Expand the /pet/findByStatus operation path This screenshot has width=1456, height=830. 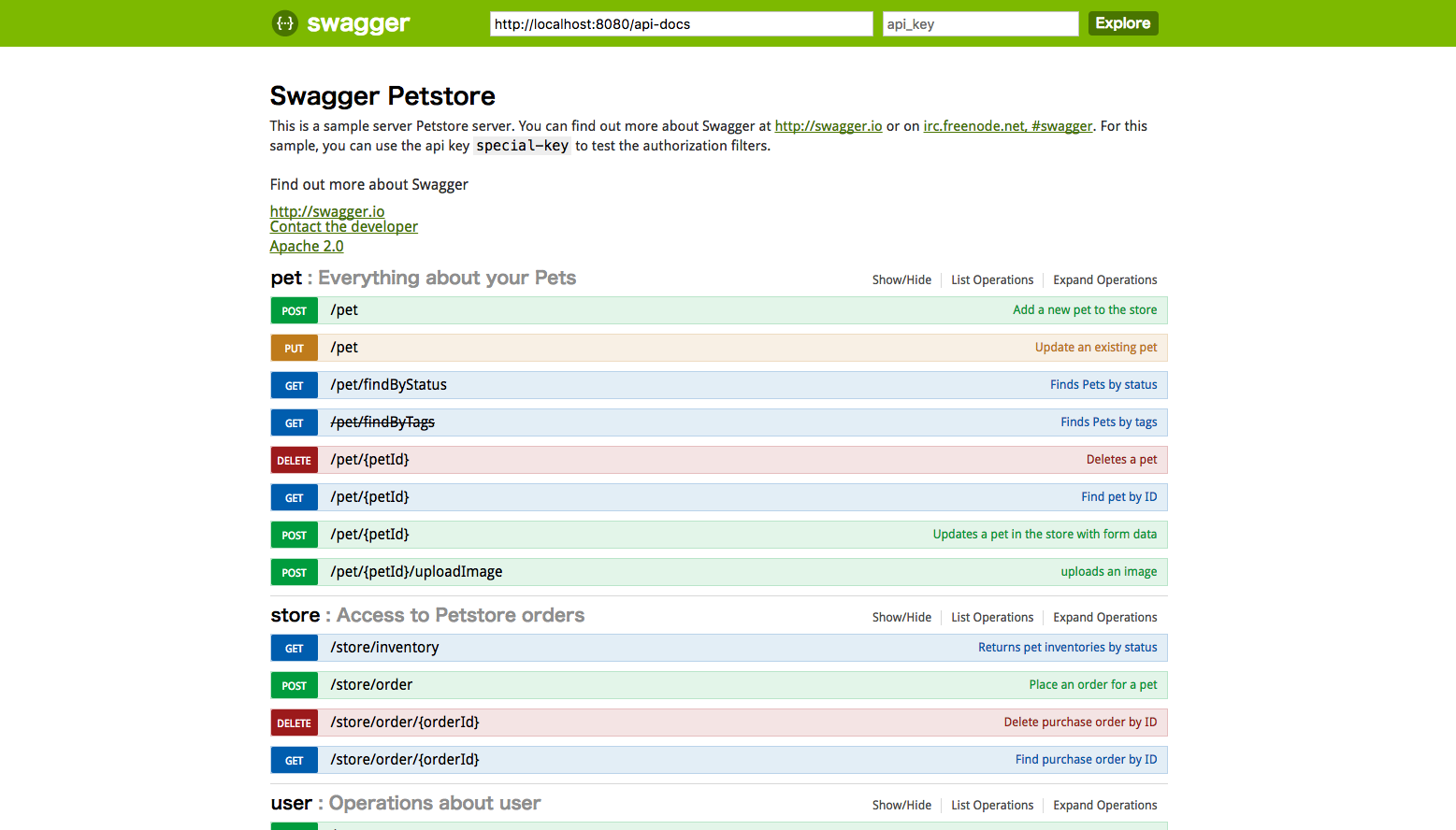388,385
